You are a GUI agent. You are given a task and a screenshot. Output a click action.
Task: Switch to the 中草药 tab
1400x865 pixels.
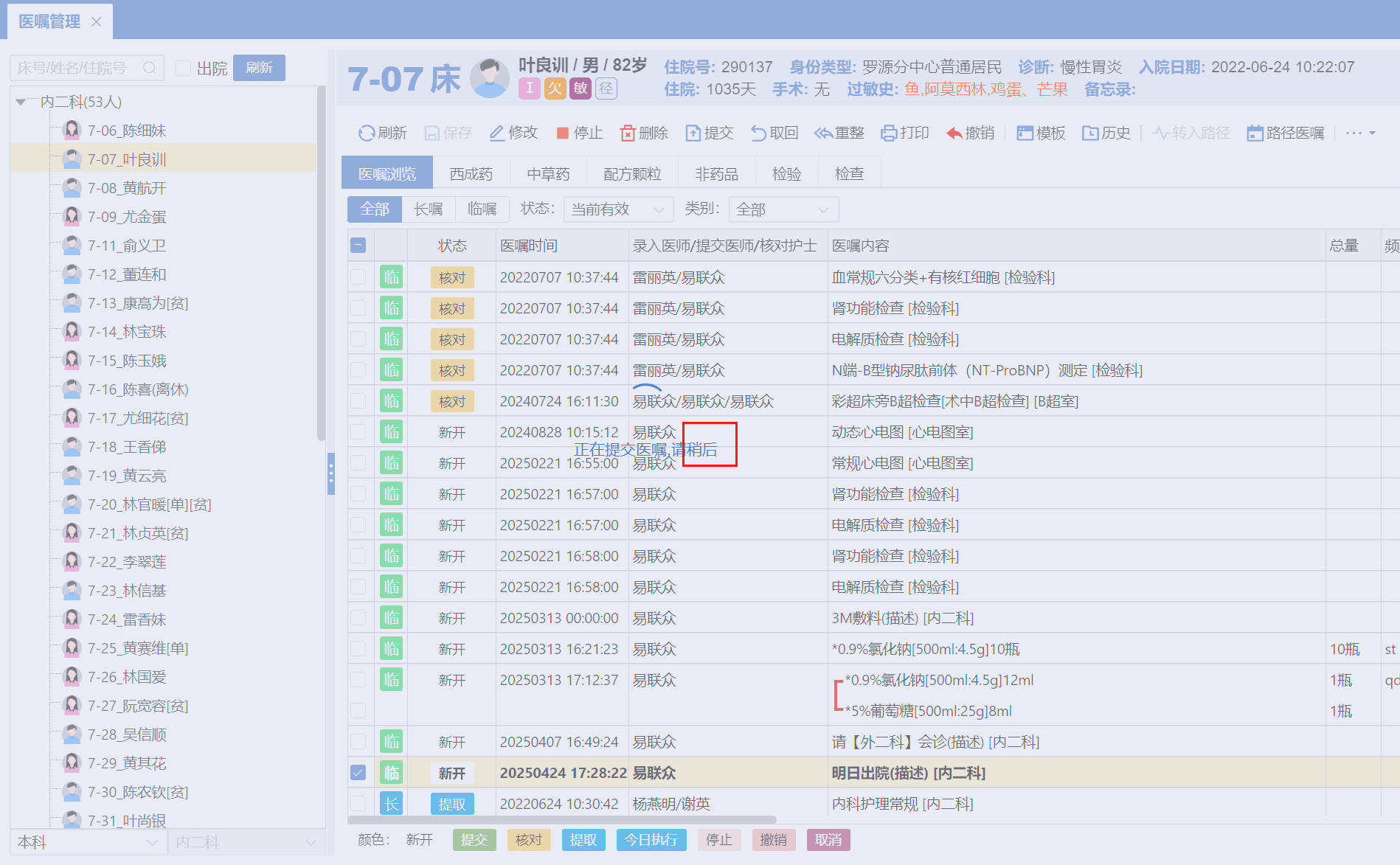tap(549, 174)
